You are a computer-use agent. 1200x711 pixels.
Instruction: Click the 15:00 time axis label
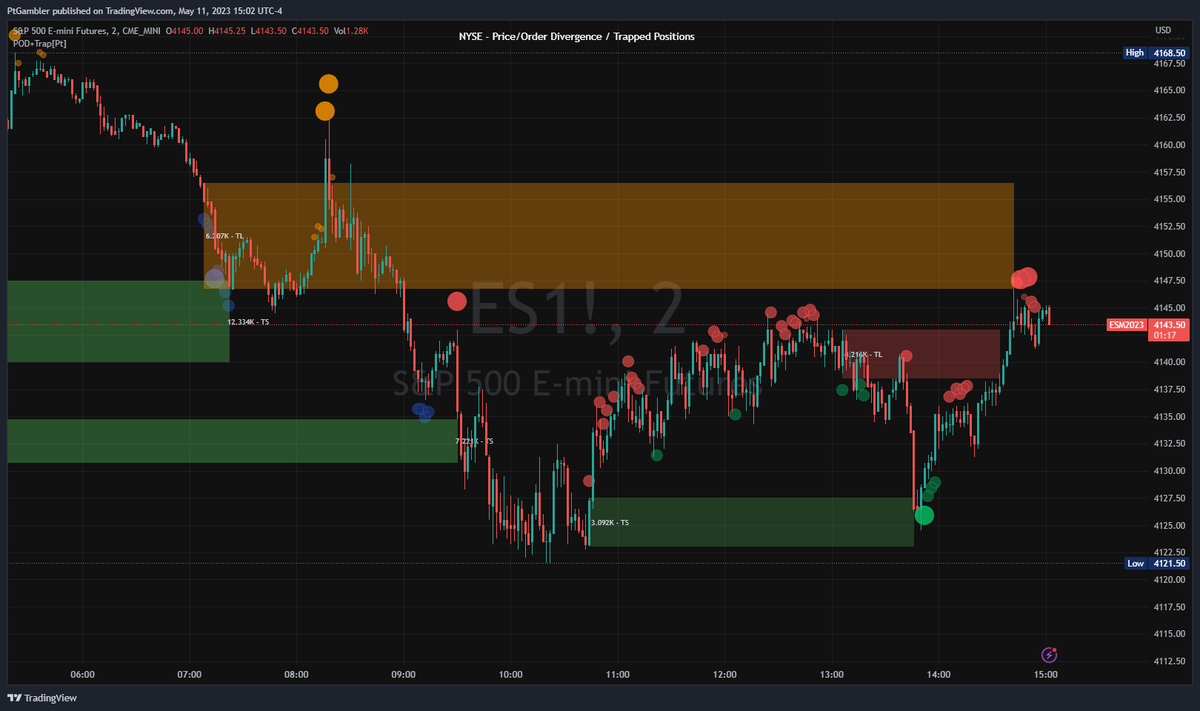pyautogui.click(x=1046, y=674)
